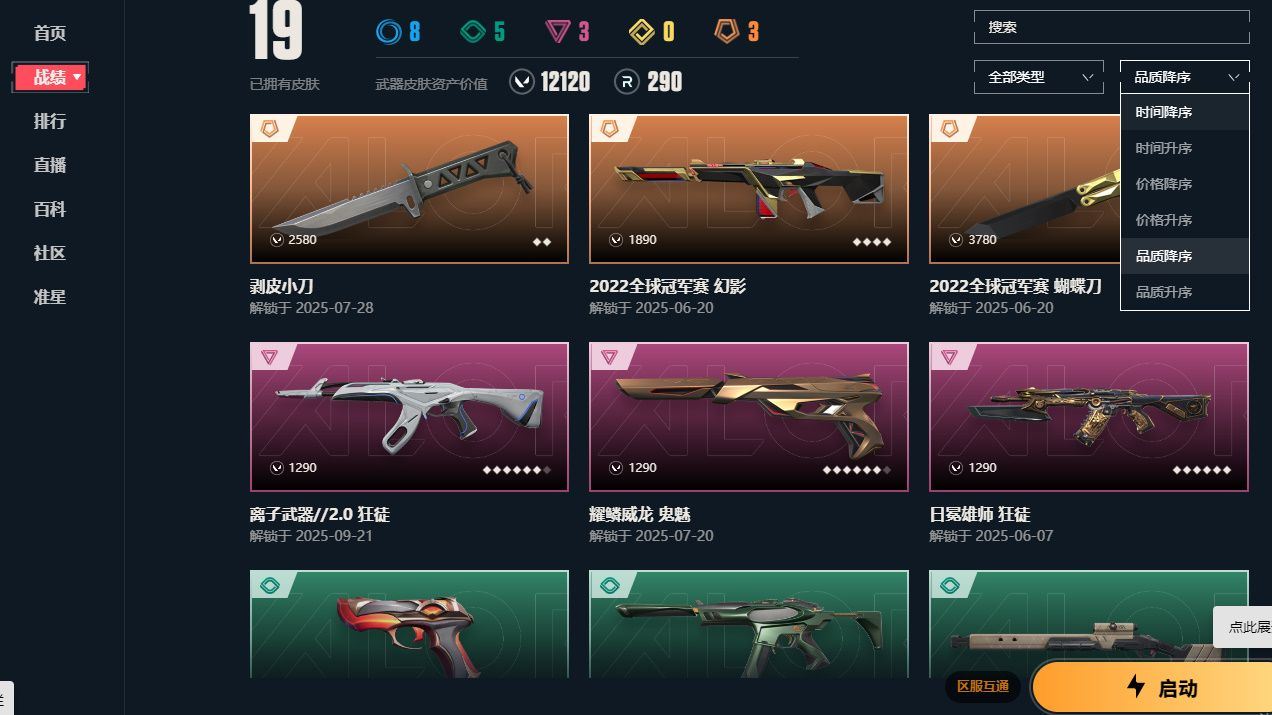This screenshot has width=1272, height=715.
Task: Open the 剥皮小刀 knife skin card
Action: click(x=409, y=189)
